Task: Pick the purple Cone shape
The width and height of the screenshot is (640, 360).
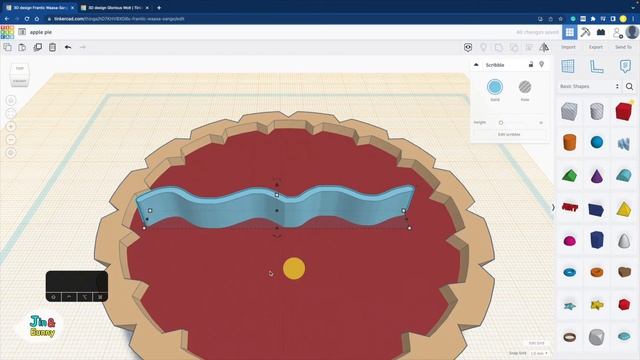Action: [597, 176]
